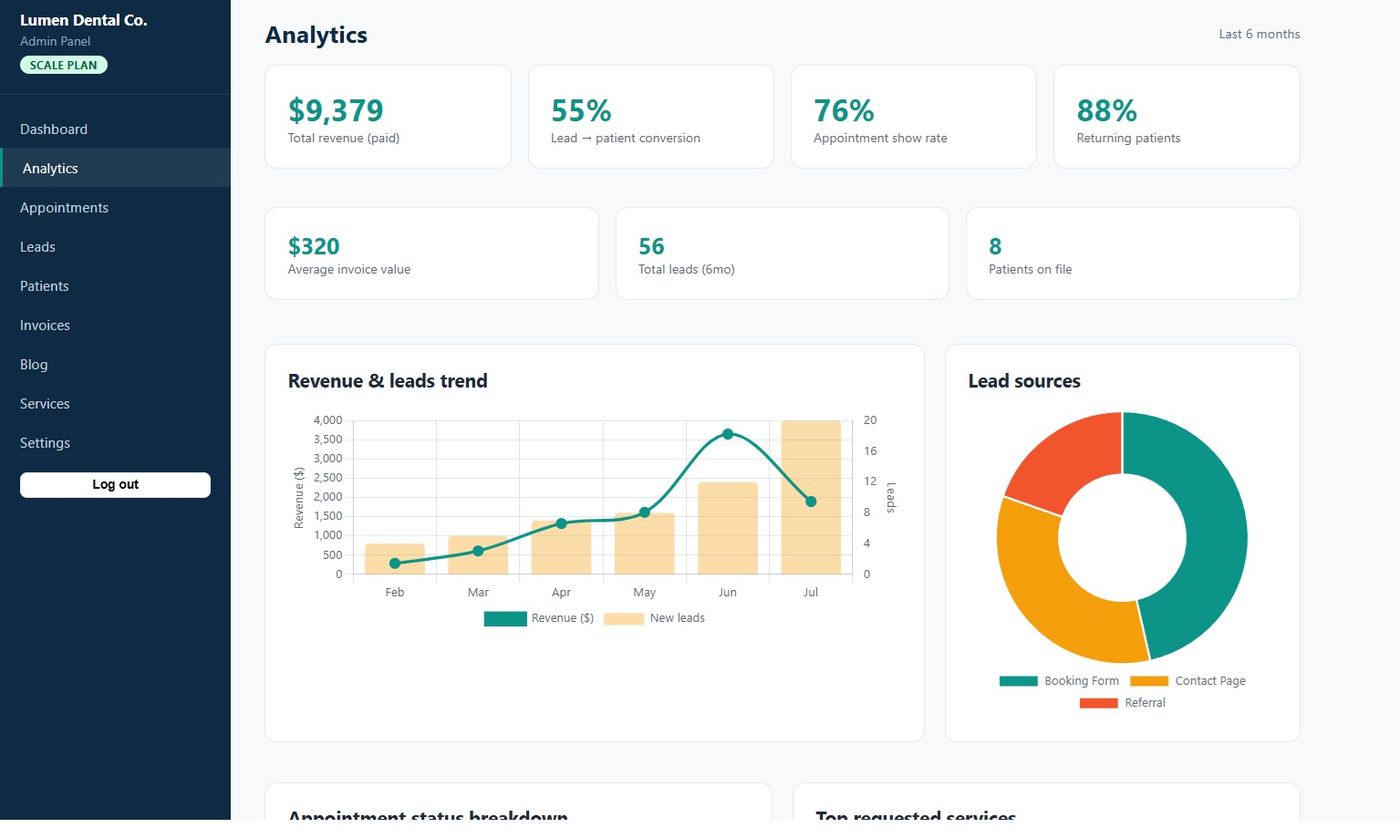The image size is (1400, 838).
Task: Toggle Referral legend swatch
Action: click(1099, 703)
